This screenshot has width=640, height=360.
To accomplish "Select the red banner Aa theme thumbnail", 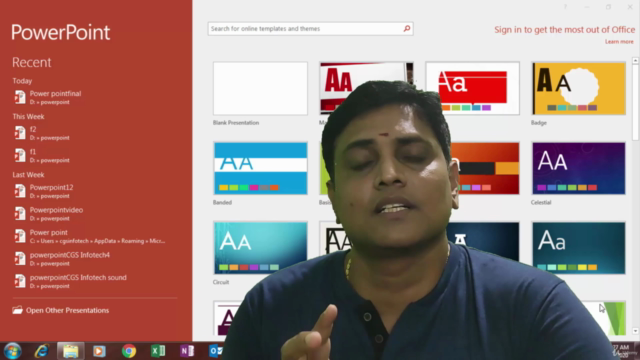I will tap(472, 88).
